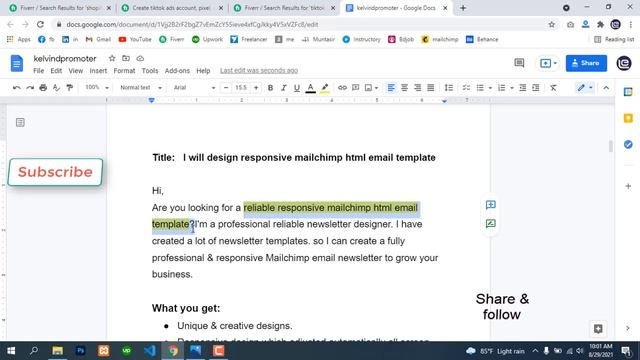Toggle bold formatting
640x360 pixels.
click(x=270, y=88)
